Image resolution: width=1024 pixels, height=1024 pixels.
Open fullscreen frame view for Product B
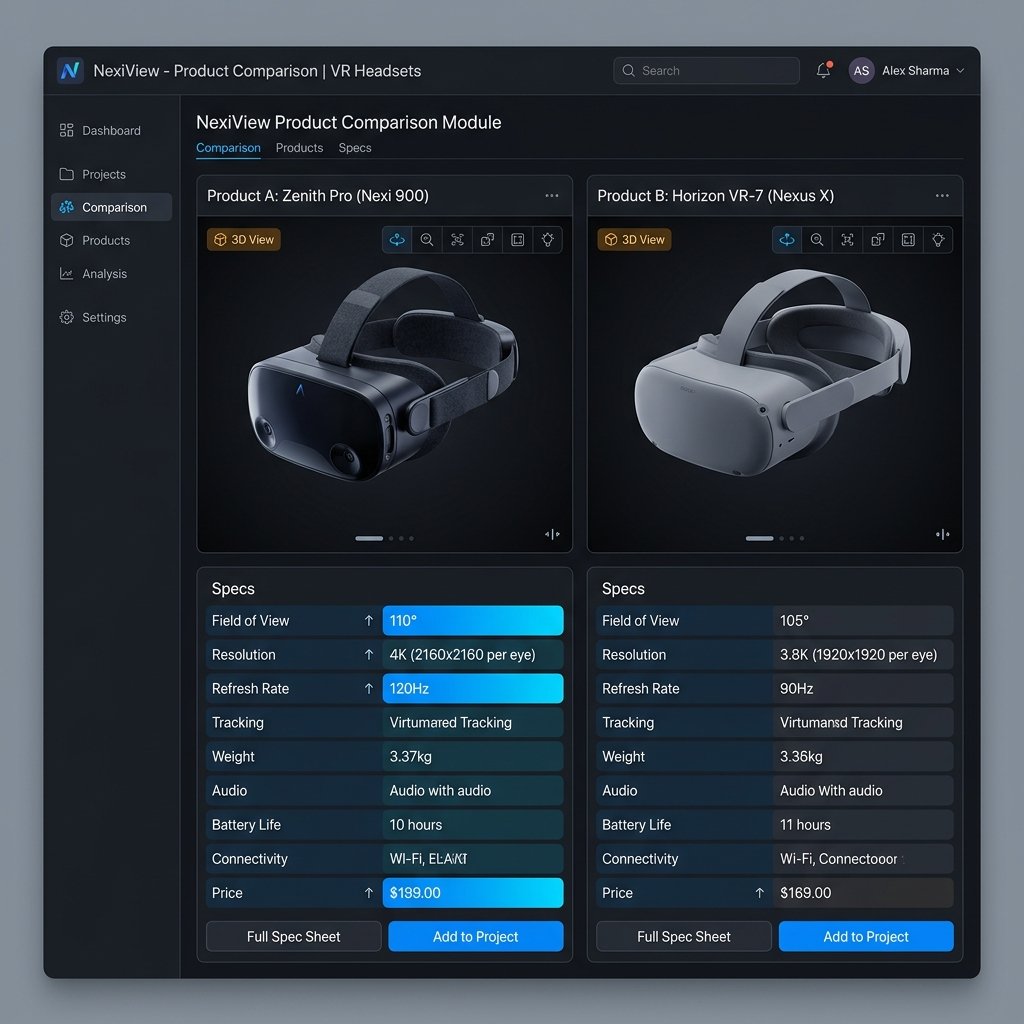click(x=908, y=240)
